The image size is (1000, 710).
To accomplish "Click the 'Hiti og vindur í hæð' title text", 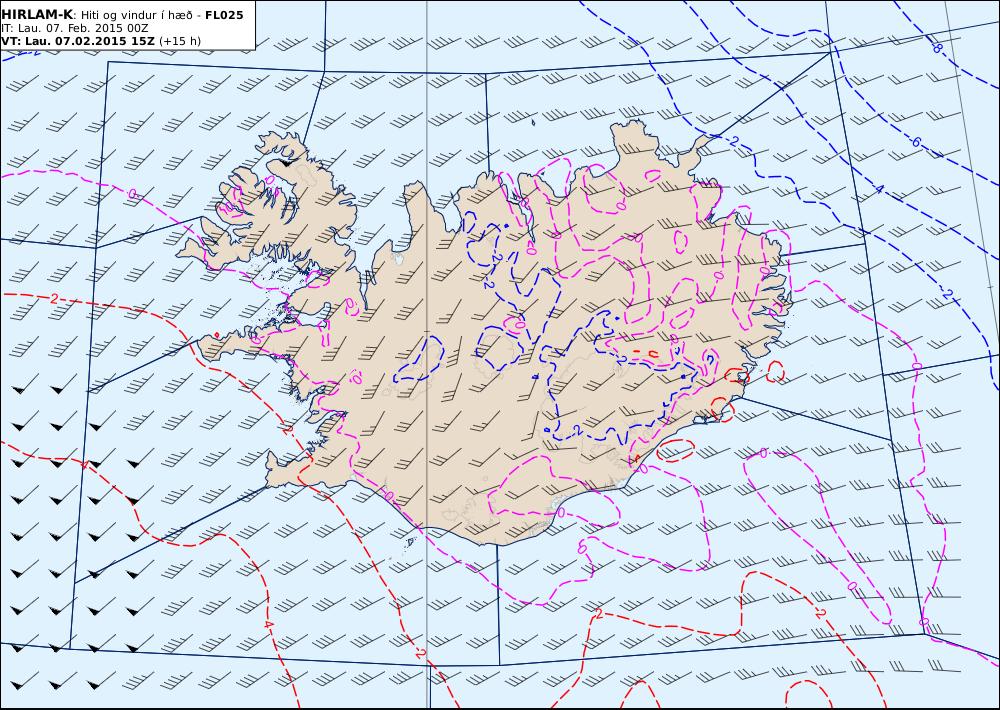I will (136, 15).
